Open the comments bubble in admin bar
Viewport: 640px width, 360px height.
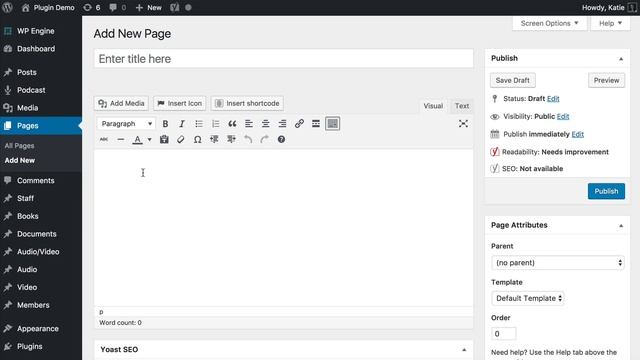[118, 7]
